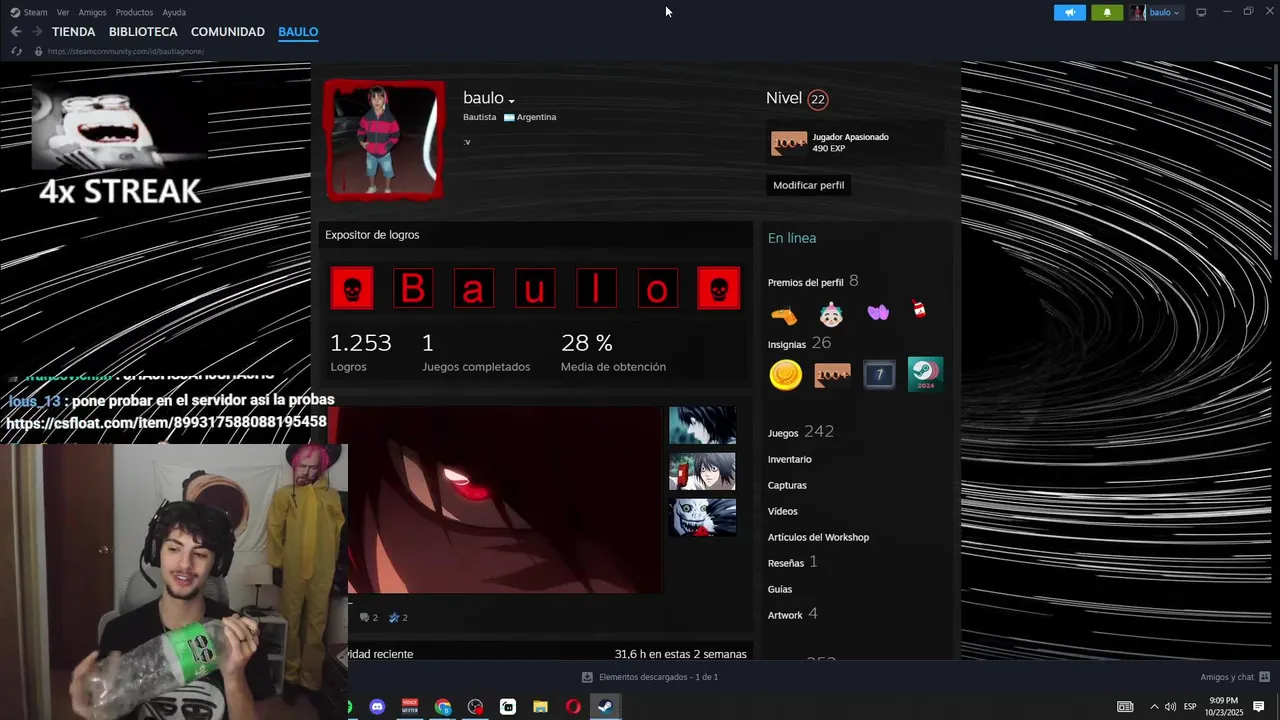Open Artículos del Workshop link

818,537
